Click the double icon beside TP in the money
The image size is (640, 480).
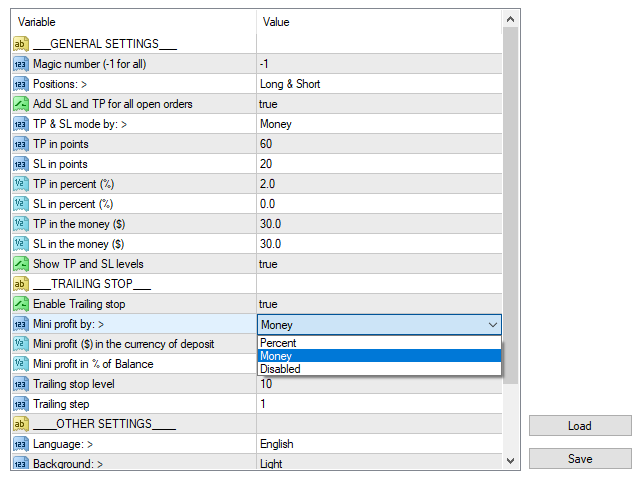20,224
